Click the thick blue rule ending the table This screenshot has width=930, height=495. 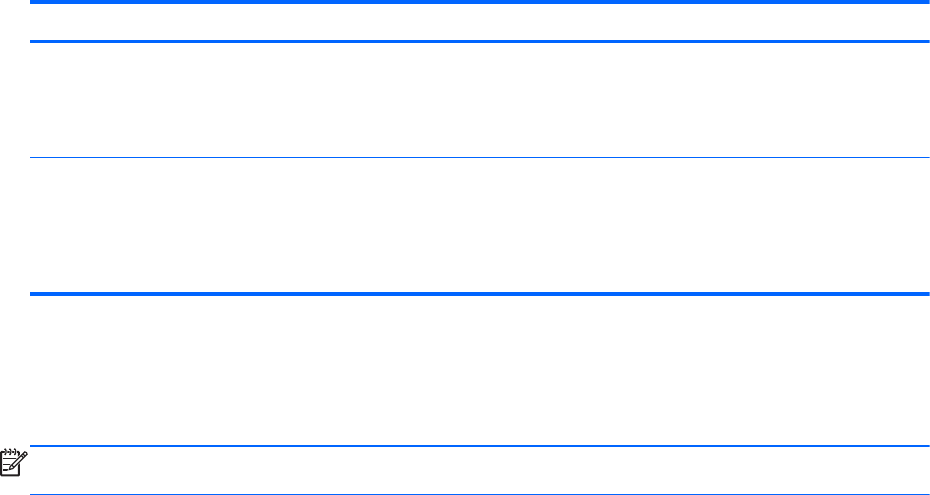479,293
